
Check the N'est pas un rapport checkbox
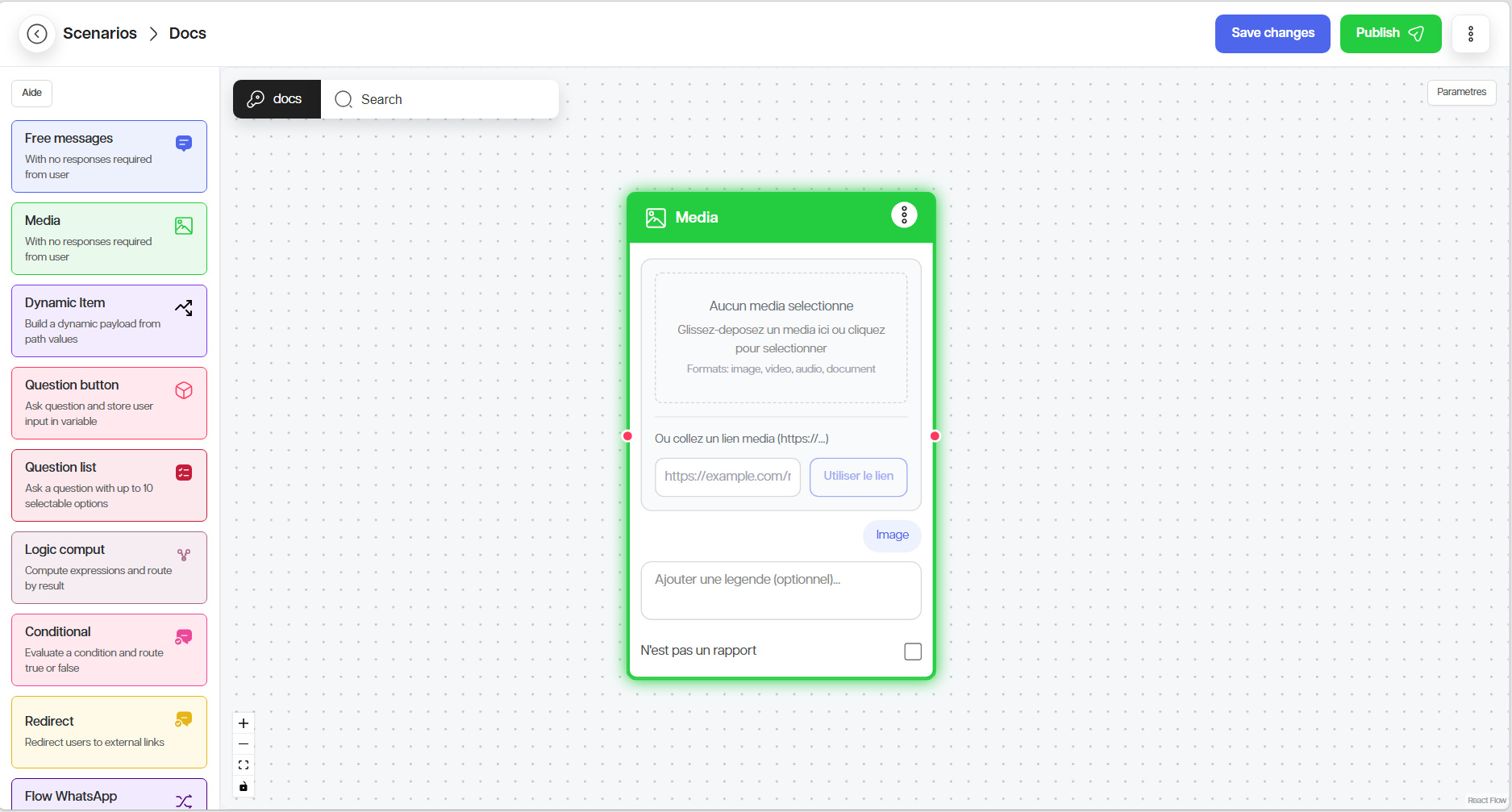(x=912, y=652)
